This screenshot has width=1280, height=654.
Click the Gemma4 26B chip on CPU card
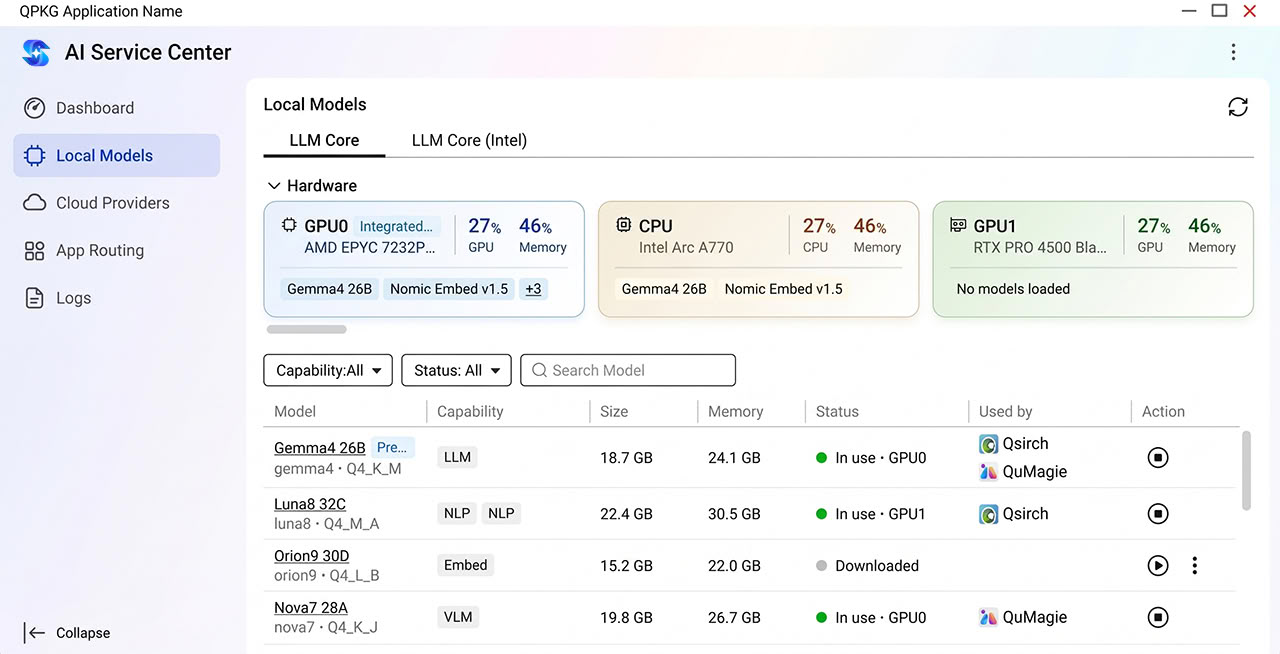tap(664, 289)
